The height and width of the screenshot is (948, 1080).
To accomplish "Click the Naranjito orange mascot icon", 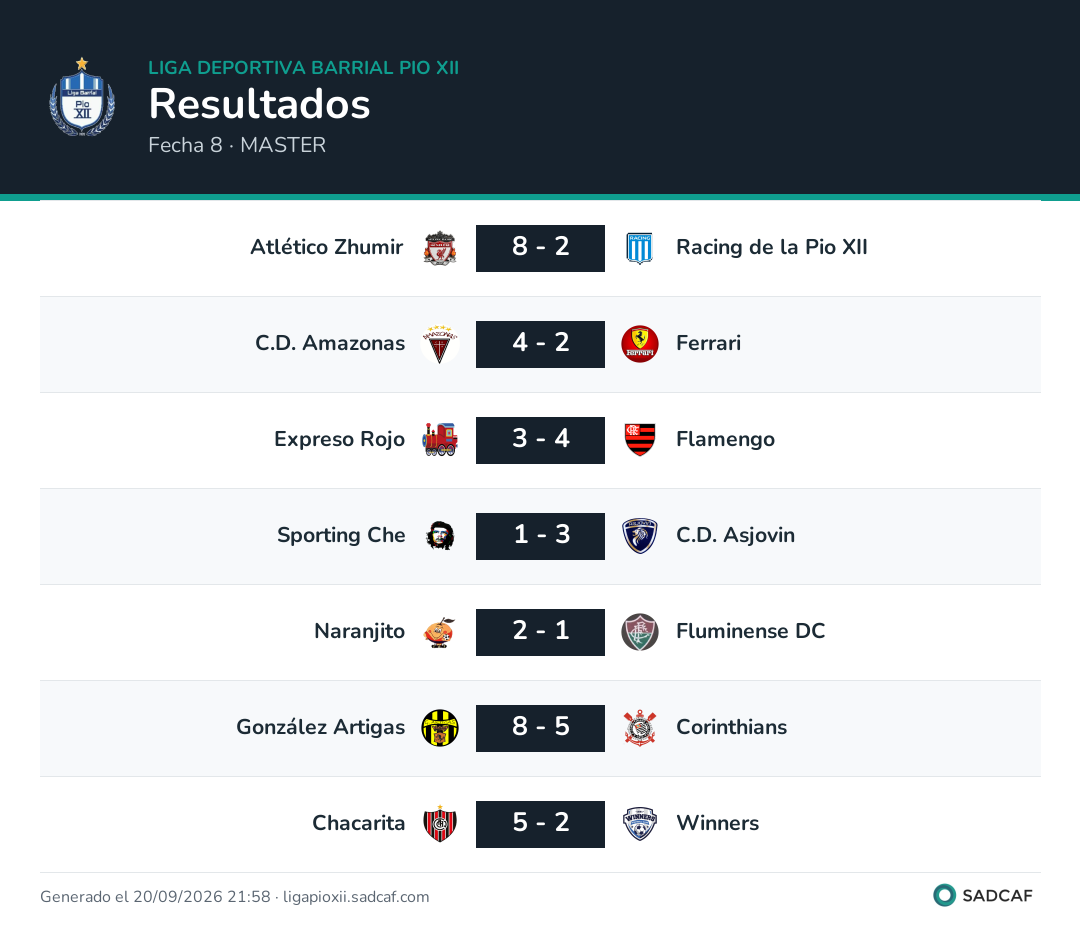I will pos(439,632).
